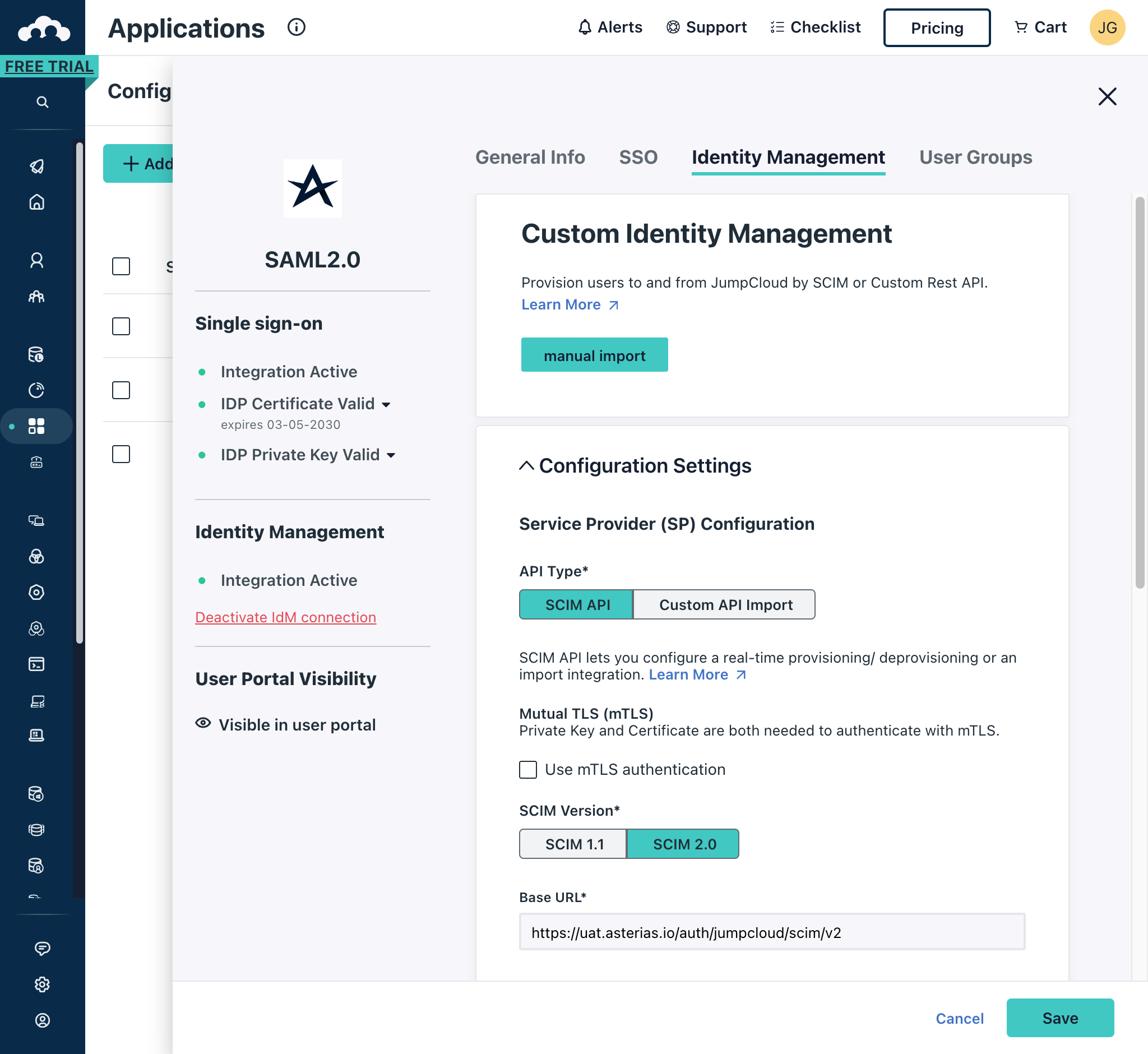Switch to the SSO tab
The width and height of the screenshot is (1148, 1054).
click(638, 157)
